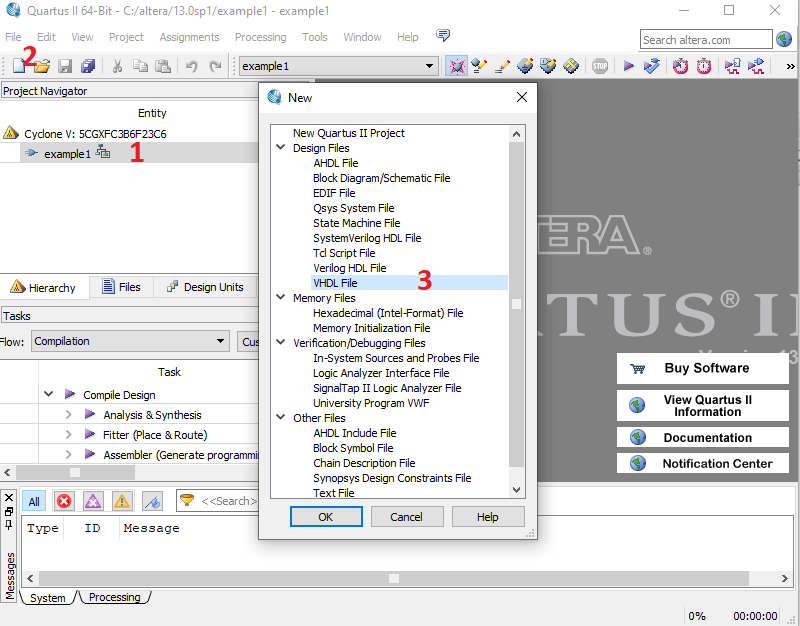This screenshot has height=626, width=800.
Task: Expand the Fitter (Place & Route) task
Action: (x=68, y=434)
